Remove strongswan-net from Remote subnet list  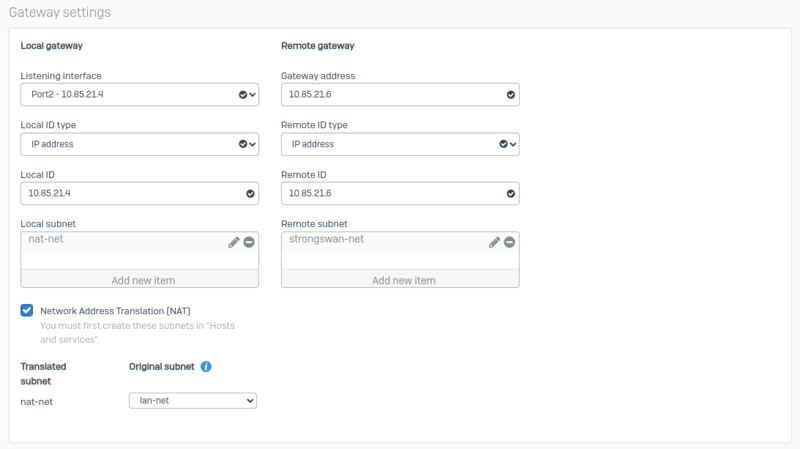point(509,242)
